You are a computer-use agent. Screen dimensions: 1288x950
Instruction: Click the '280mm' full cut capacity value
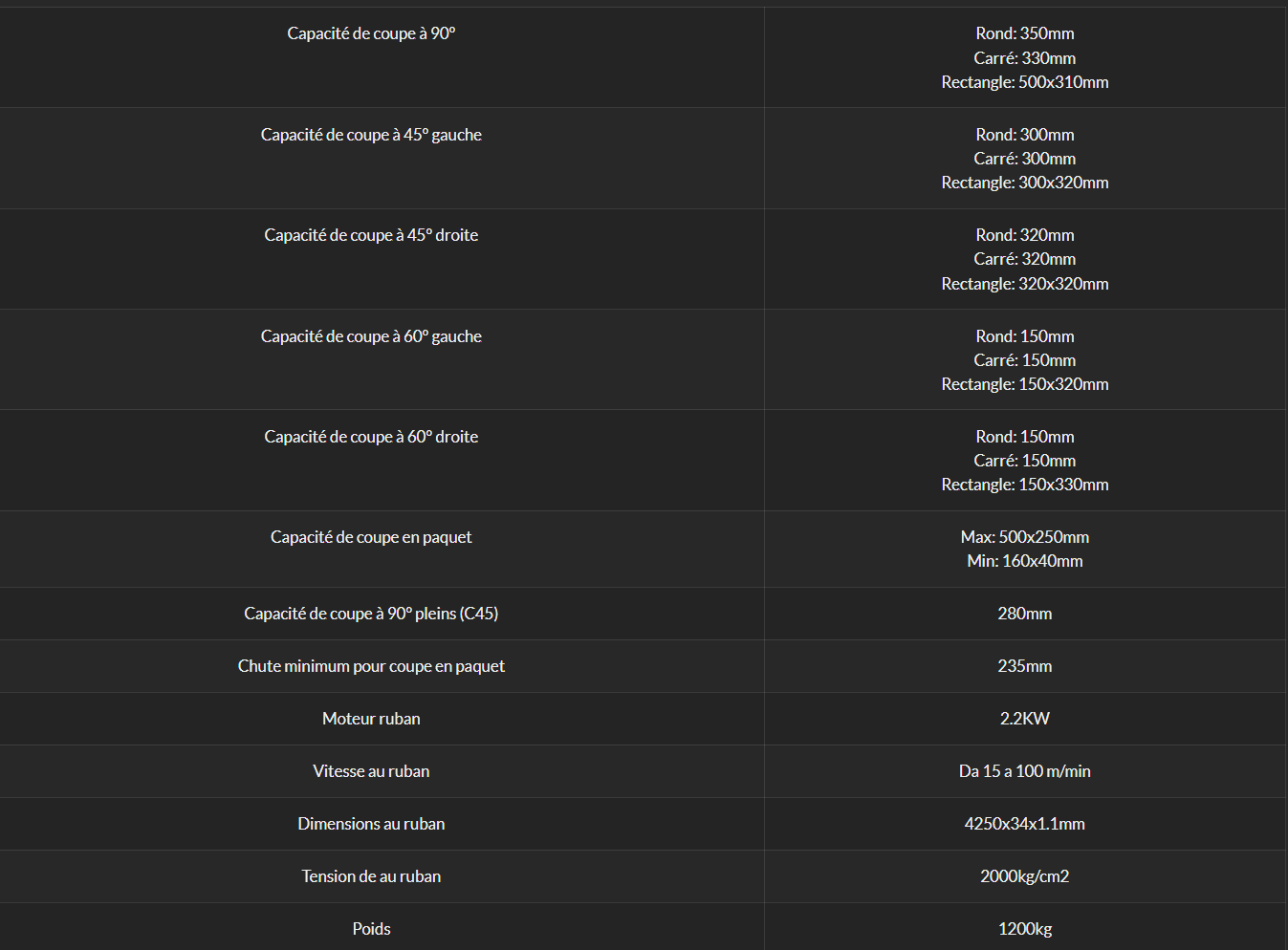[1025, 614]
